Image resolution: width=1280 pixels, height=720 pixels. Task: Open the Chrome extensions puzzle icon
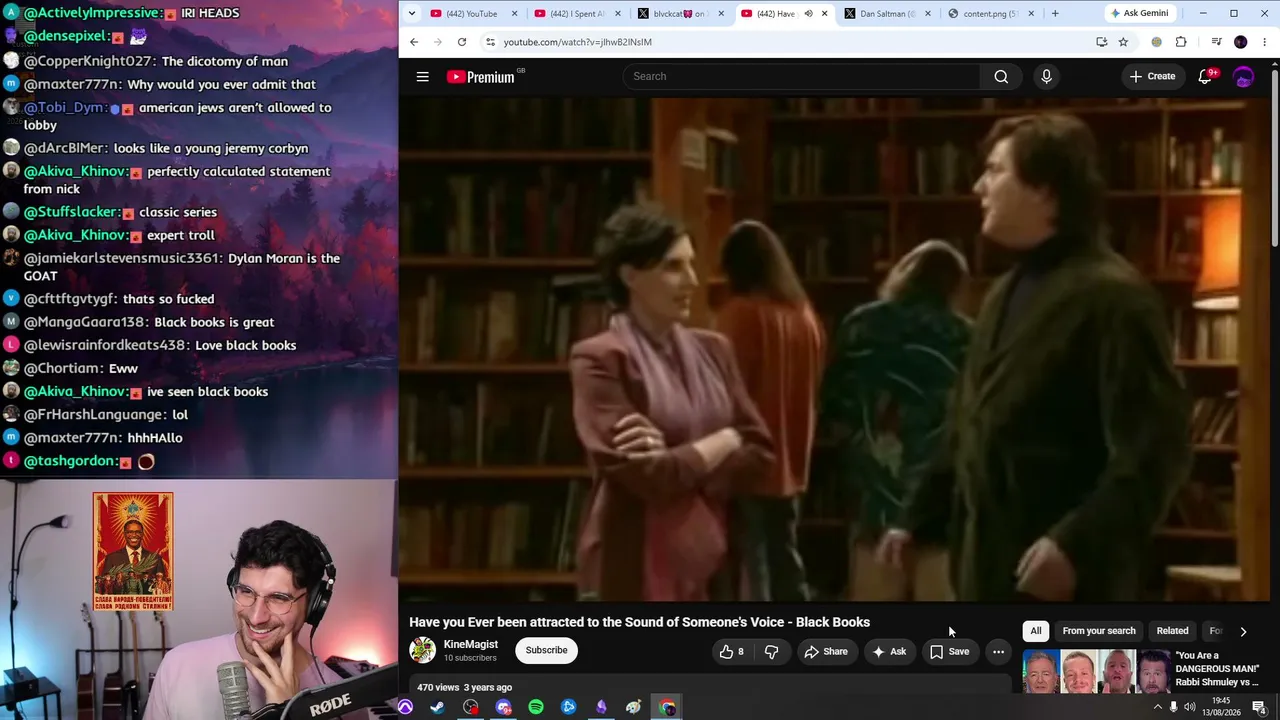pos(1181,42)
